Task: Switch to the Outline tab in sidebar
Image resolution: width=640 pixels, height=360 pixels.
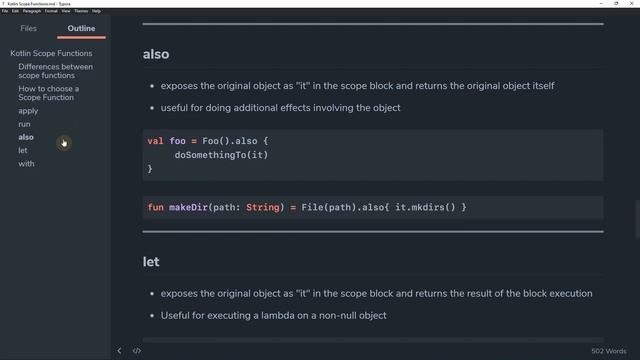Action: pos(81,28)
